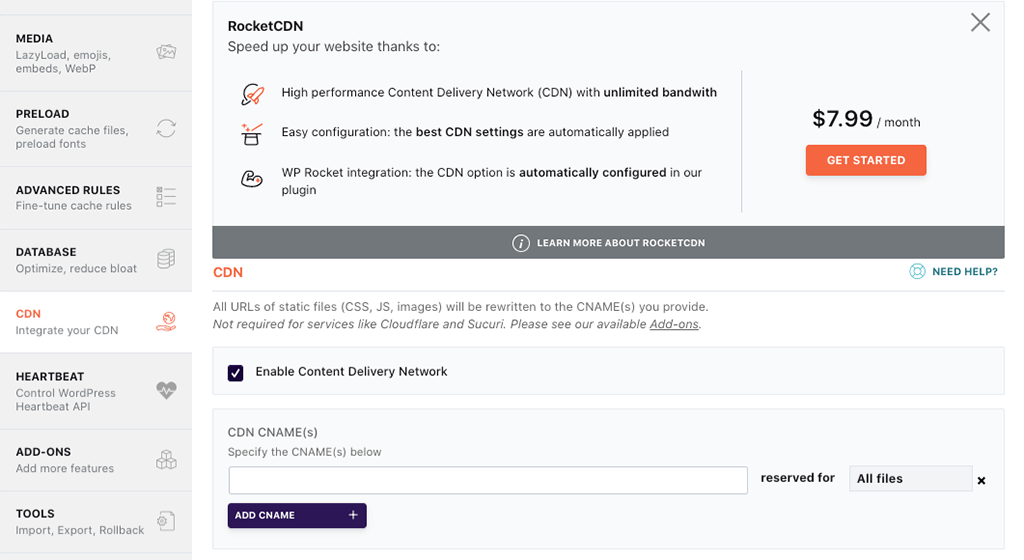
Task: Open the 'All files' reserved-for dropdown
Action: [910, 479]
